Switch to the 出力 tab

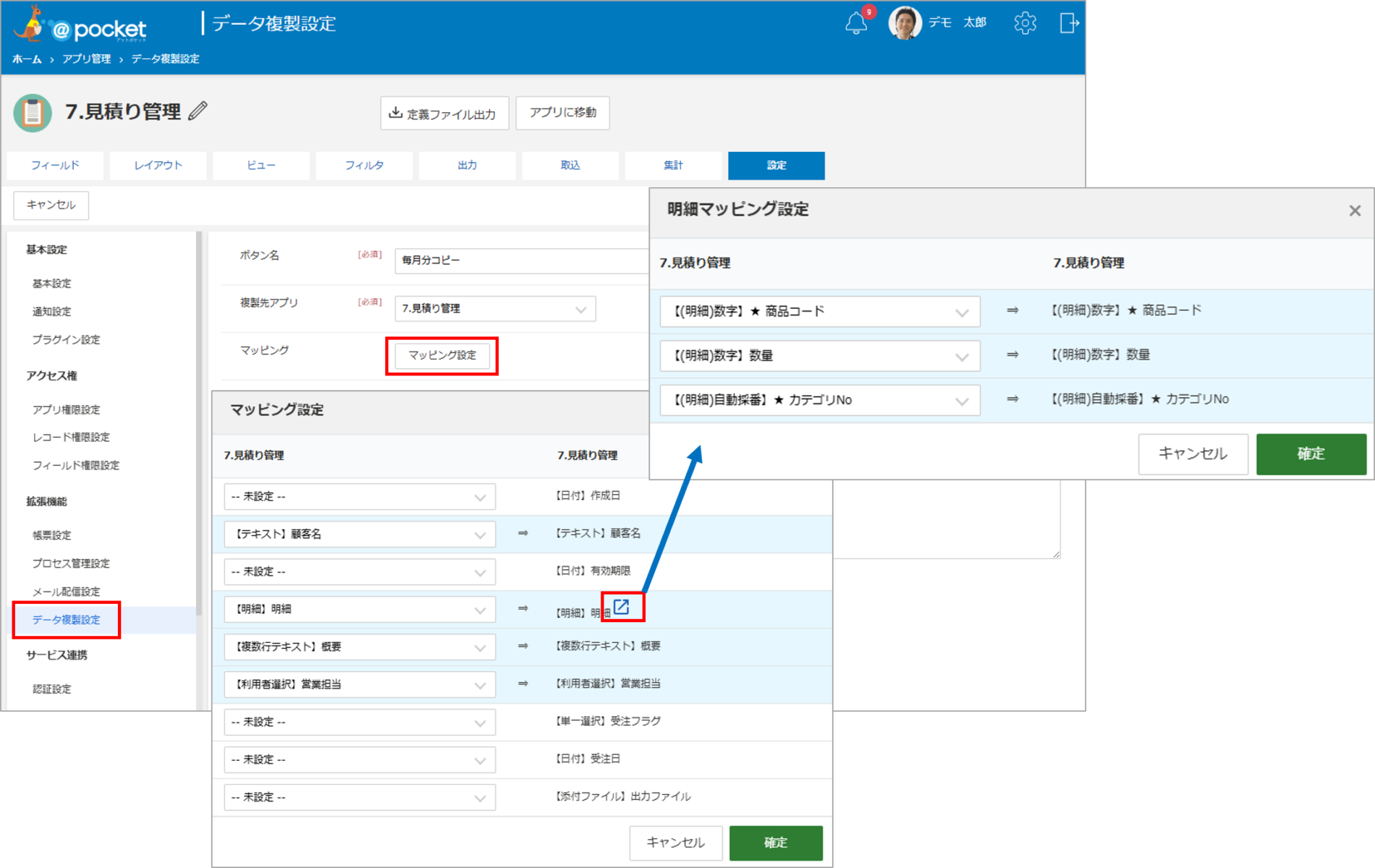pos(467,166)
